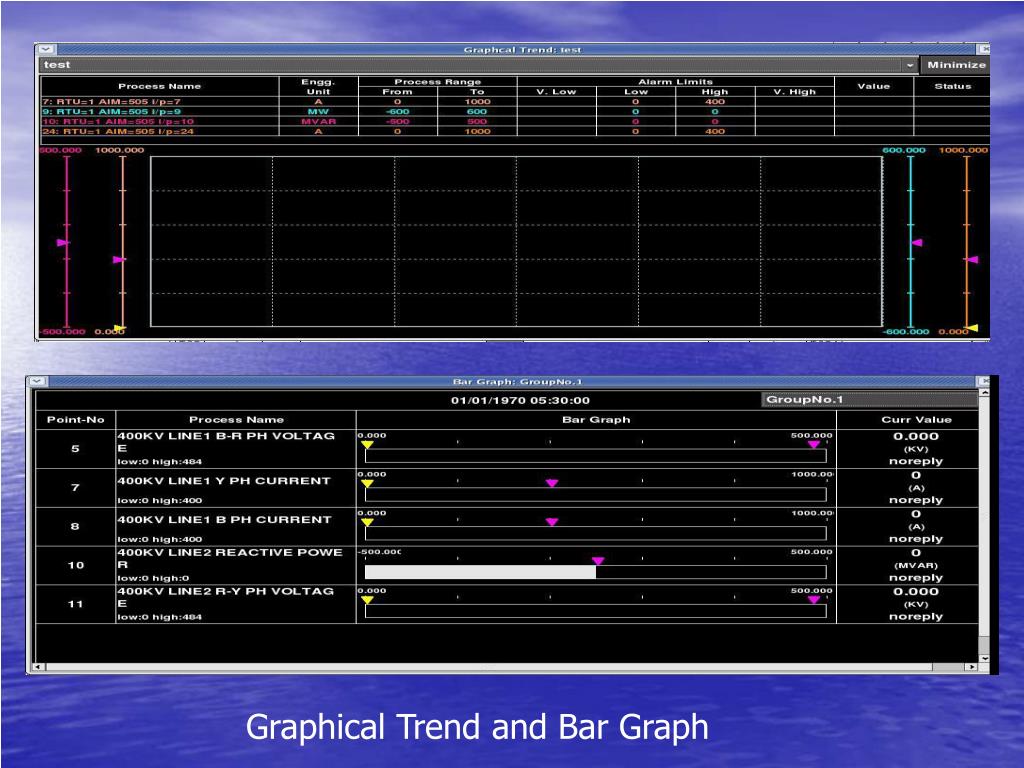Click the 'Value' column header in trend table

(874, 86)
